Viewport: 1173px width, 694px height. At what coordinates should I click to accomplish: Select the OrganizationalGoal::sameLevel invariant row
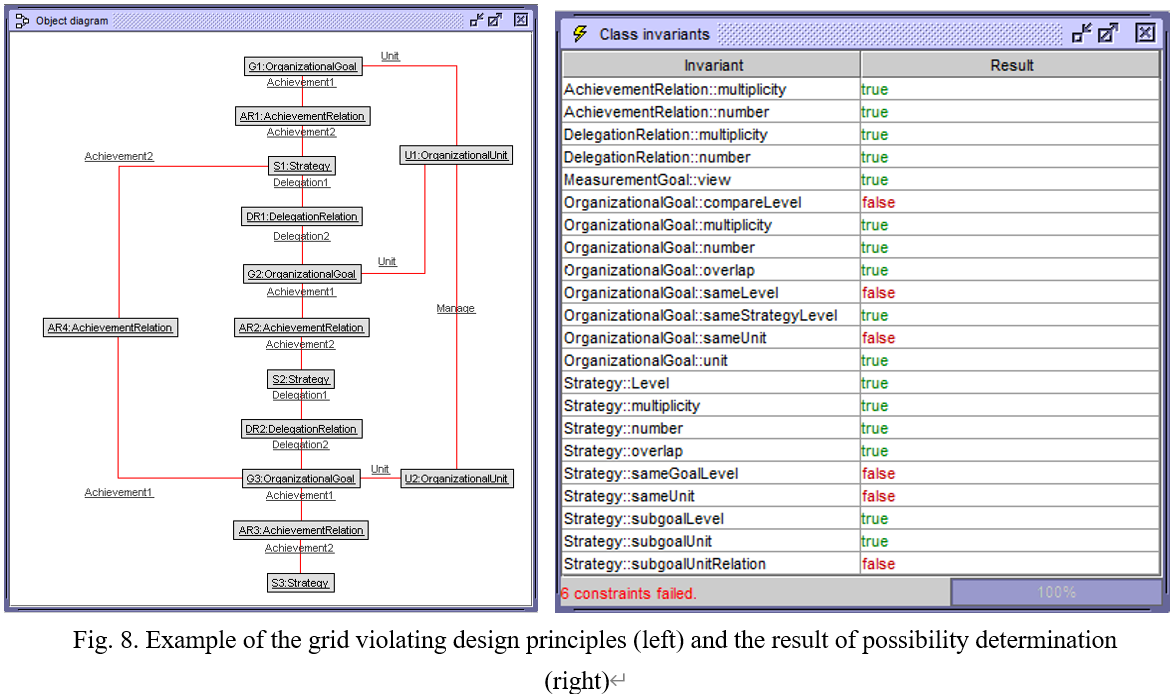coord(861,292)
